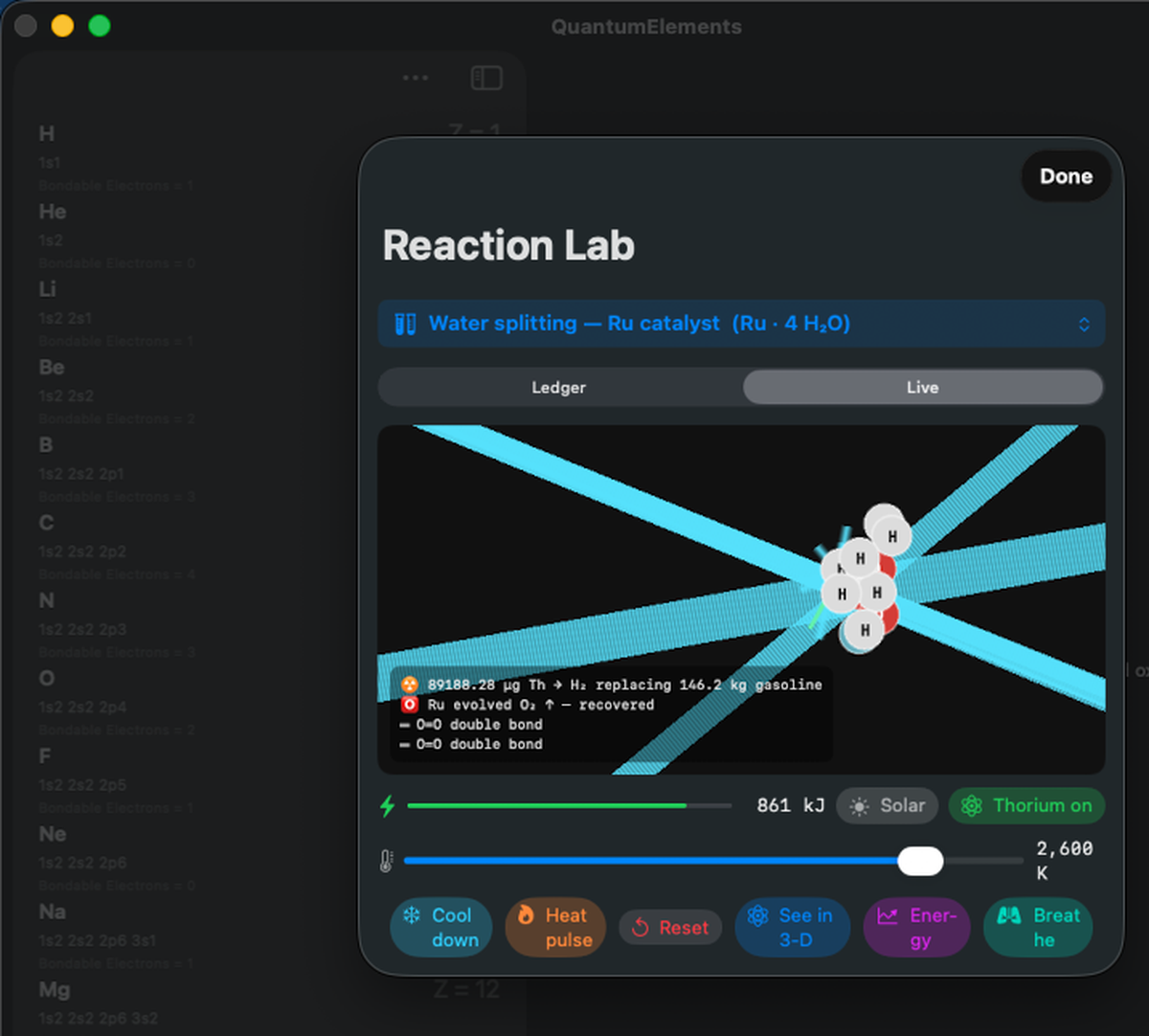Screen dimensions: 1149x1036
Task: Click the snowflake icon on Cool down
Action: pyautogui.click(x=412, y=915)
